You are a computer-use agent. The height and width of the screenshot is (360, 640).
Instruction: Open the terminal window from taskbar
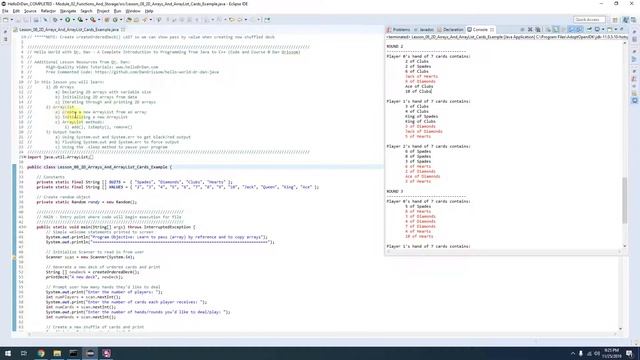[x=73, y=353]
